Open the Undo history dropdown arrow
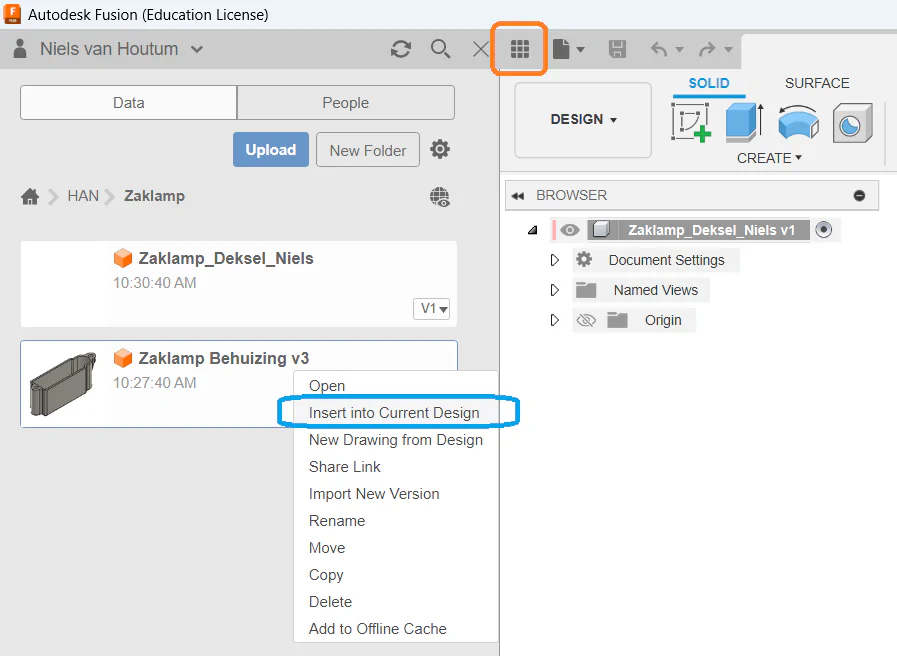The image size is (897, 656). 680,50
